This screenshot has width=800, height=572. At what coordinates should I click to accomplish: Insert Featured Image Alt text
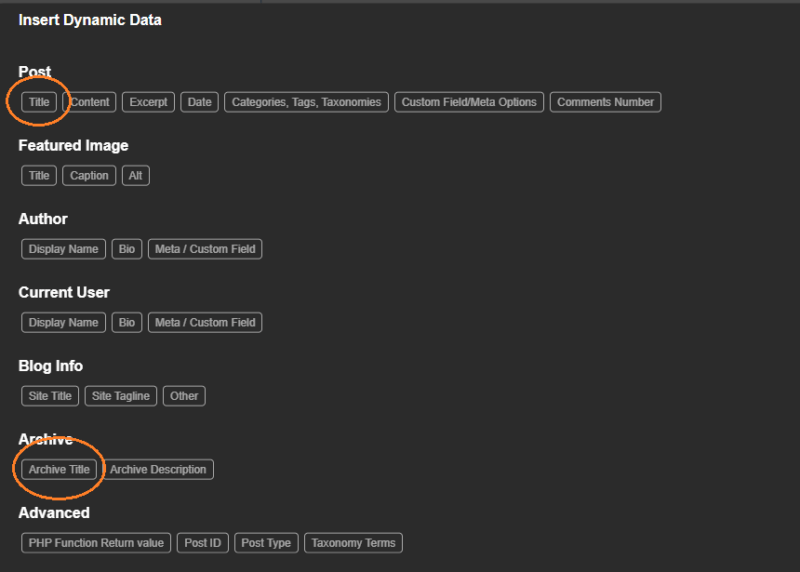(135, 176)
